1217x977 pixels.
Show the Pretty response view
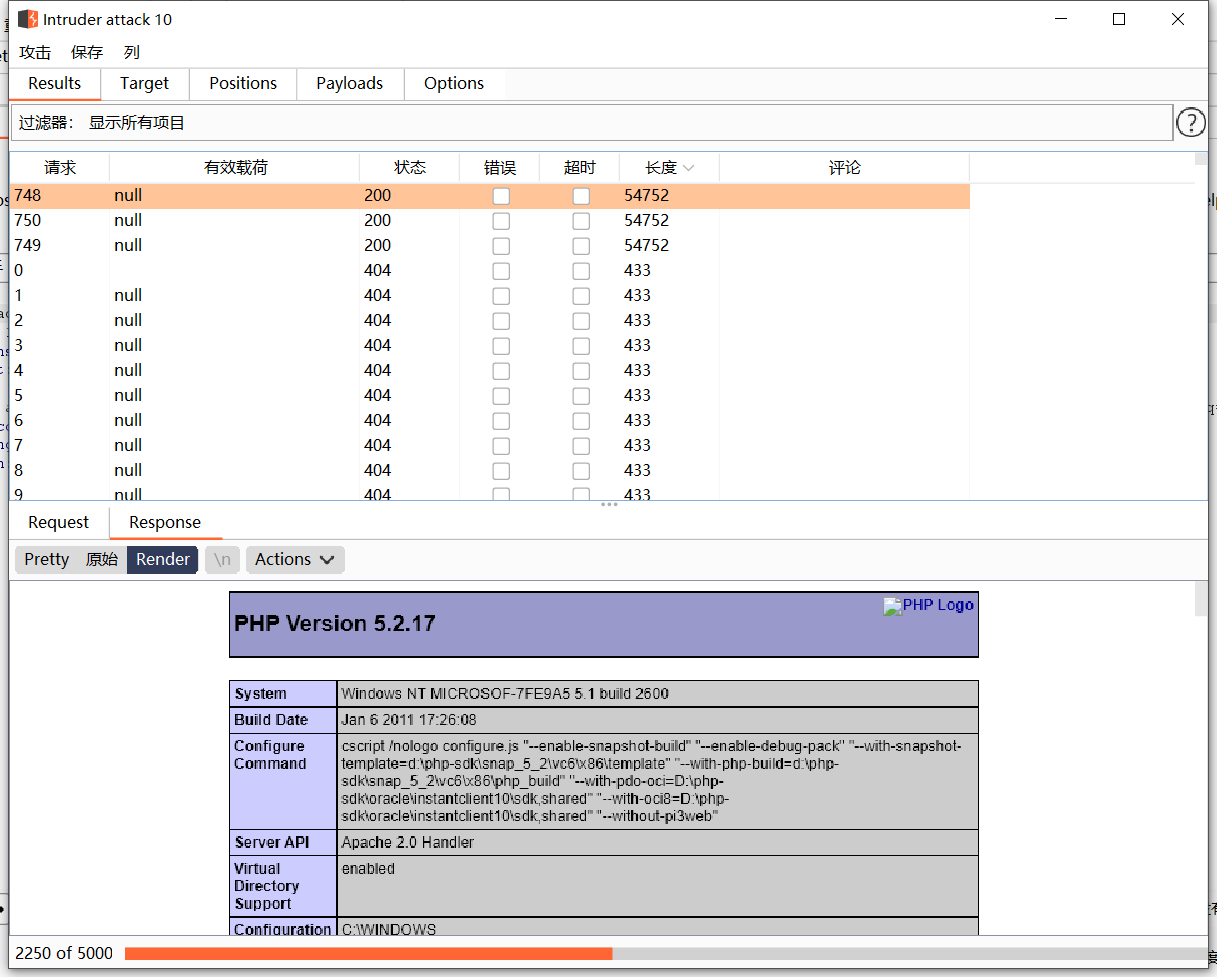pyautogui.click(x=47, y=559)
